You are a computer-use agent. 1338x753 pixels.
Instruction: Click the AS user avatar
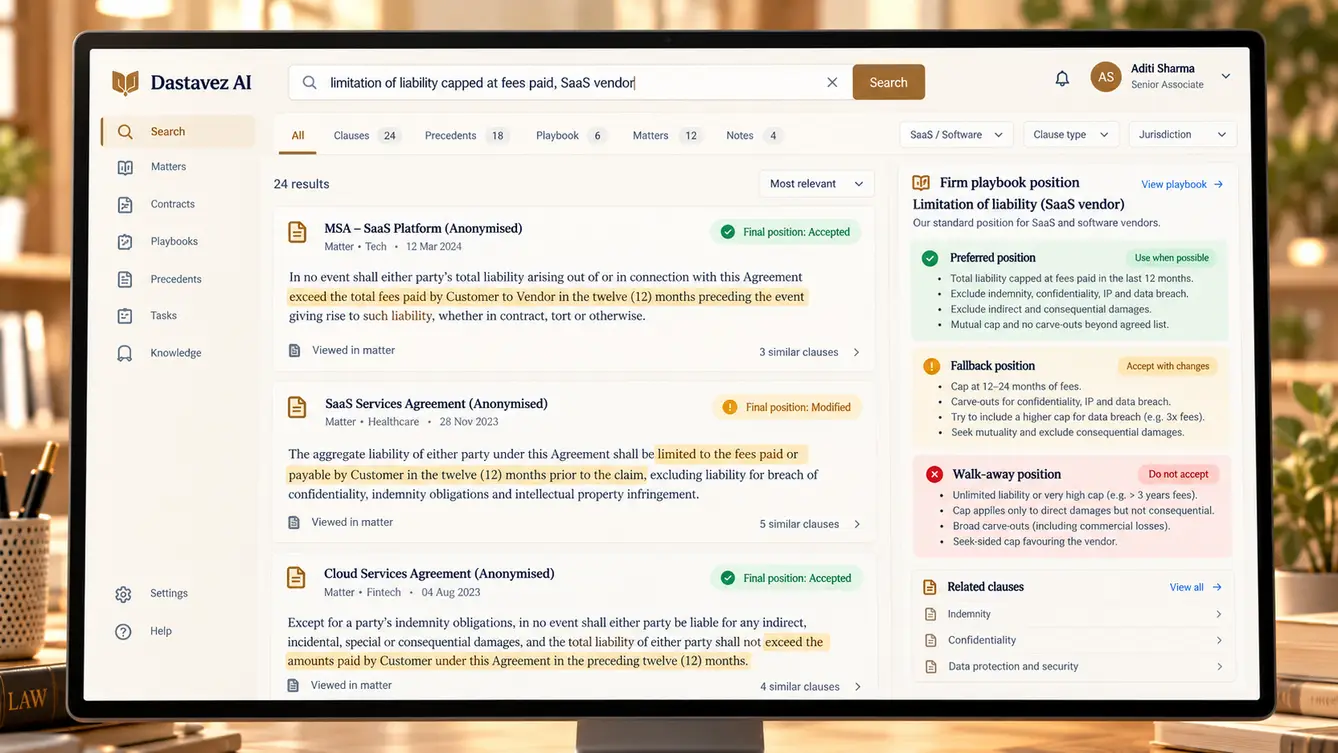coord(1106,77)
